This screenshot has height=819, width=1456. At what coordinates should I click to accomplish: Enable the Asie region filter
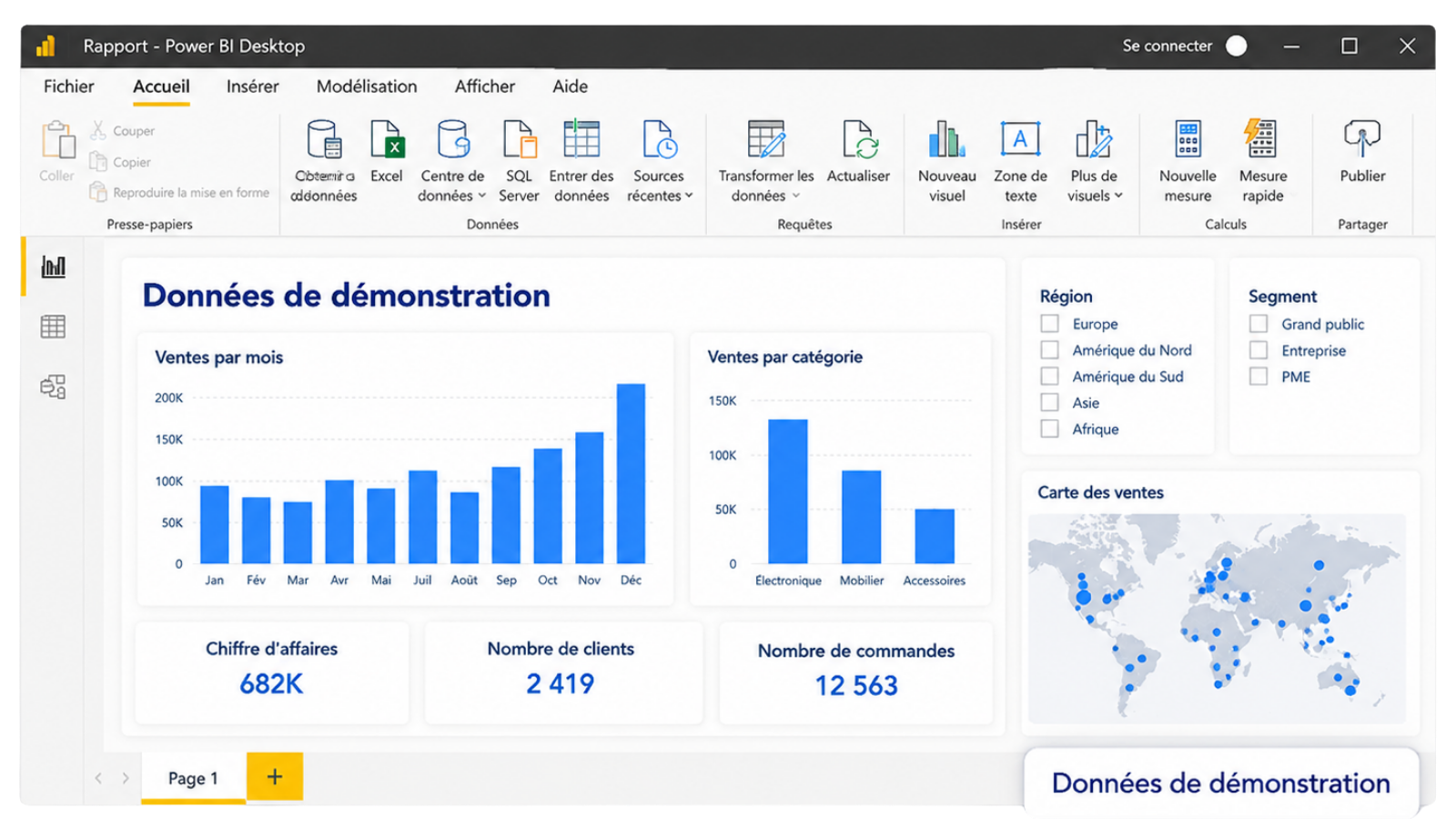pos(1049,402)
